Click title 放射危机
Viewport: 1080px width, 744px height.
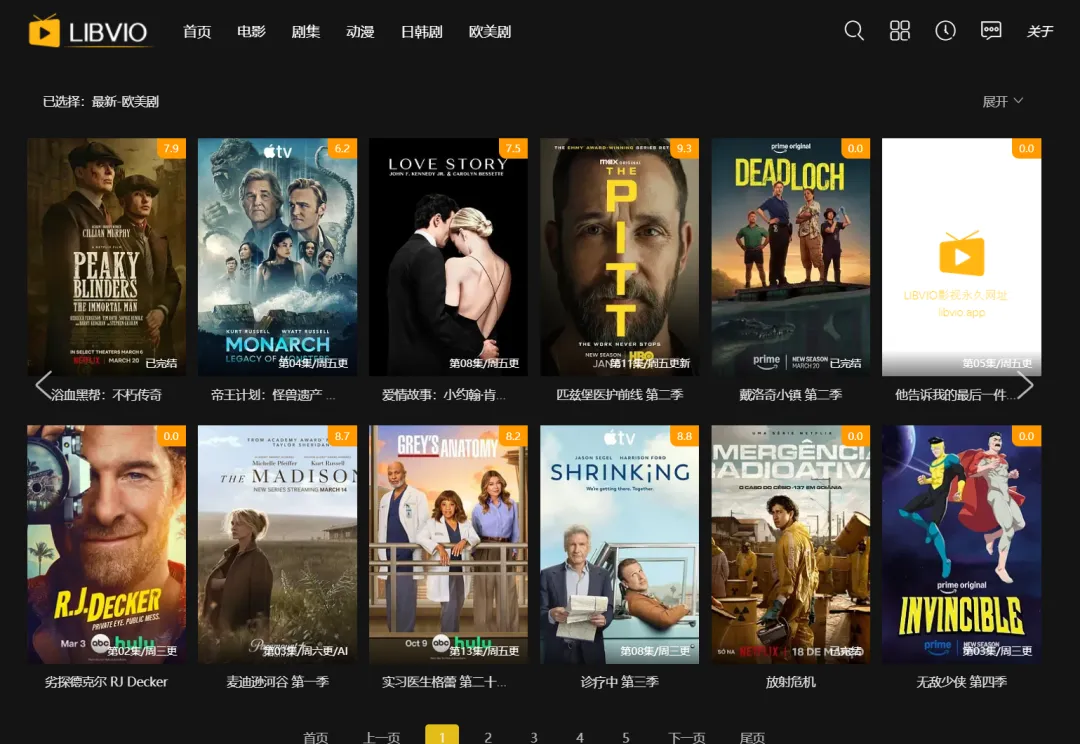(791, 682)
